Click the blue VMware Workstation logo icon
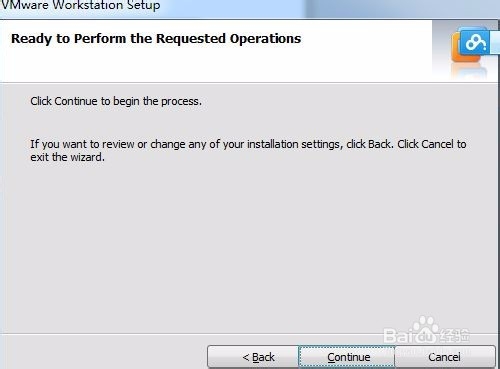This screenshot has height=369, width=500. (x=475, y=41)
